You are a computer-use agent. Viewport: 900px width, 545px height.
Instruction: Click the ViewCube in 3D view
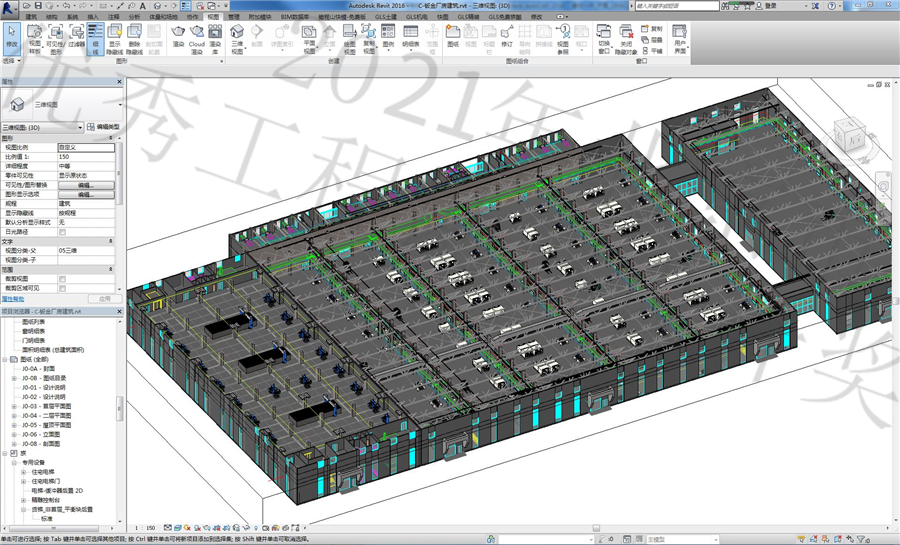pos(848,135)
